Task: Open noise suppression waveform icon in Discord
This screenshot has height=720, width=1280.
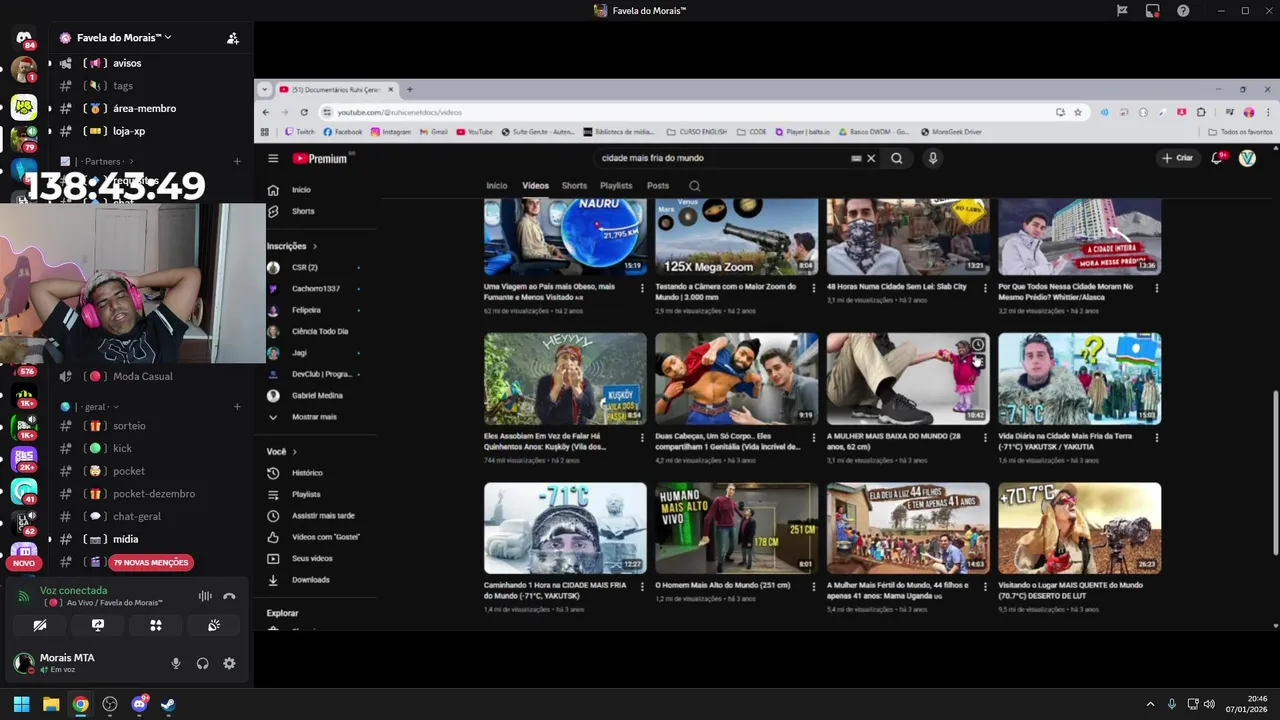Action: (205, 596)
